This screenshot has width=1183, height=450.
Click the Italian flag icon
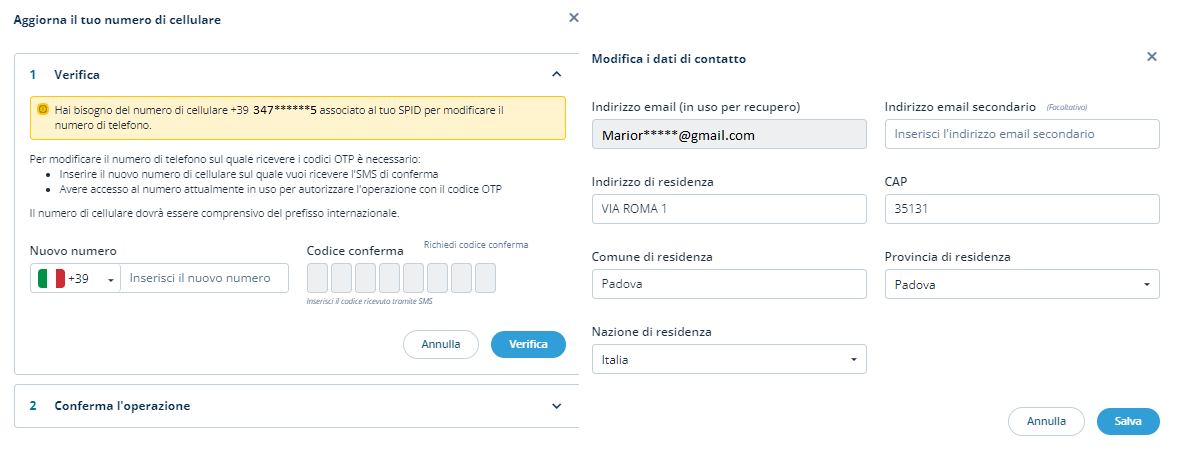pyautogui.click(x=51, y=278)
